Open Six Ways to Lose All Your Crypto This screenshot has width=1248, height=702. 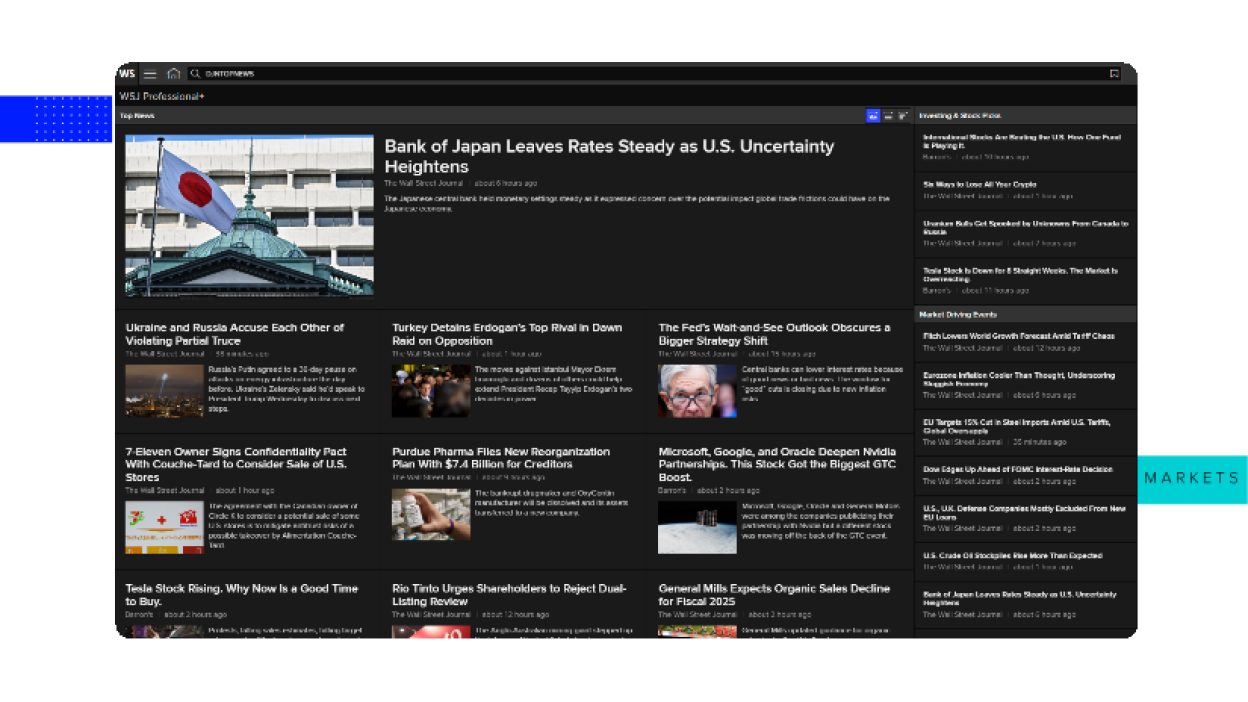(980, 184)
